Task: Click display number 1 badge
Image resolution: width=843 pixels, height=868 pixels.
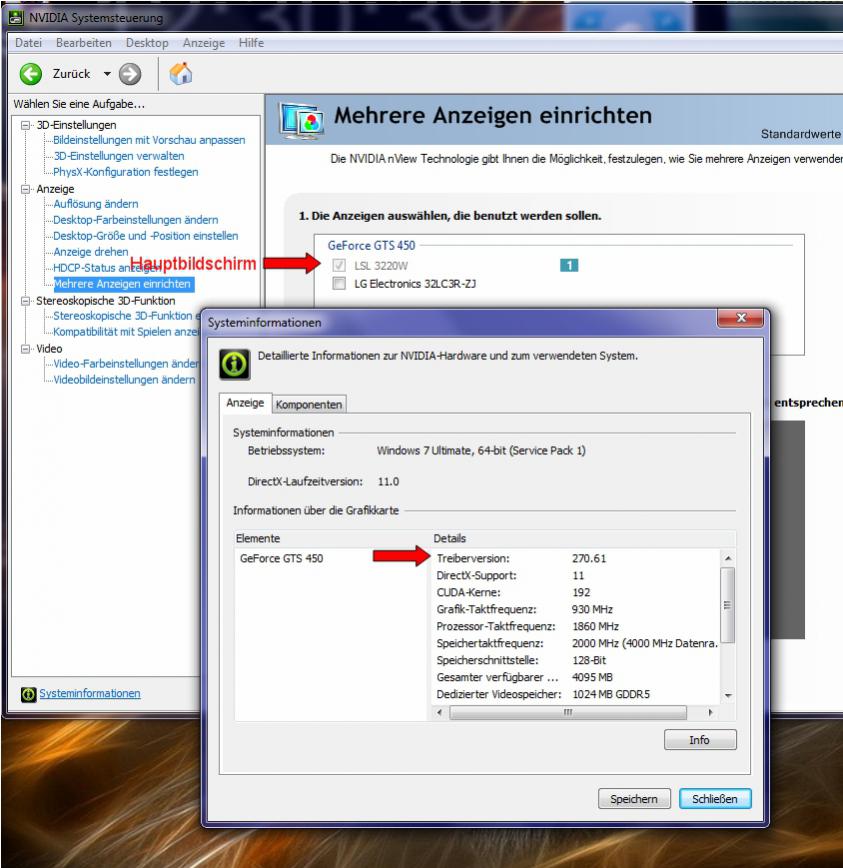Action: tap(569, 265)
